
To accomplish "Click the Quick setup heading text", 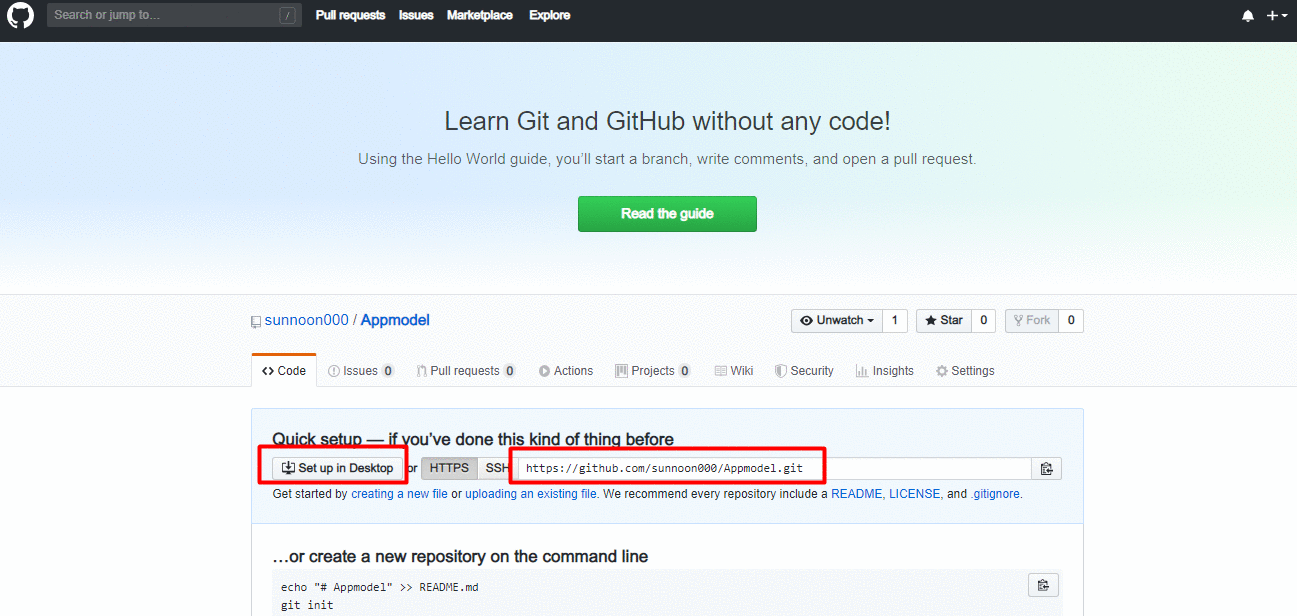I will coord(473,439).
